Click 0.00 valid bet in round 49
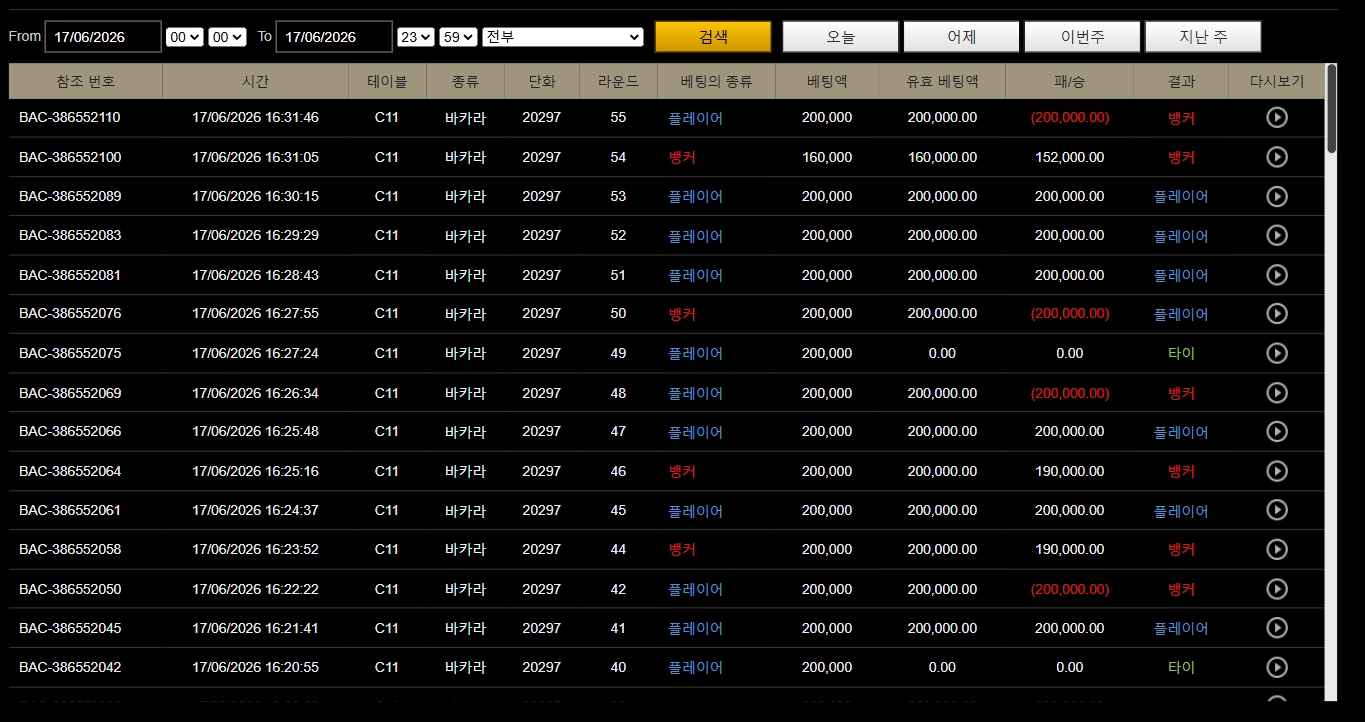This screenshot has height=722, width=1365. (x=942, y=353)
